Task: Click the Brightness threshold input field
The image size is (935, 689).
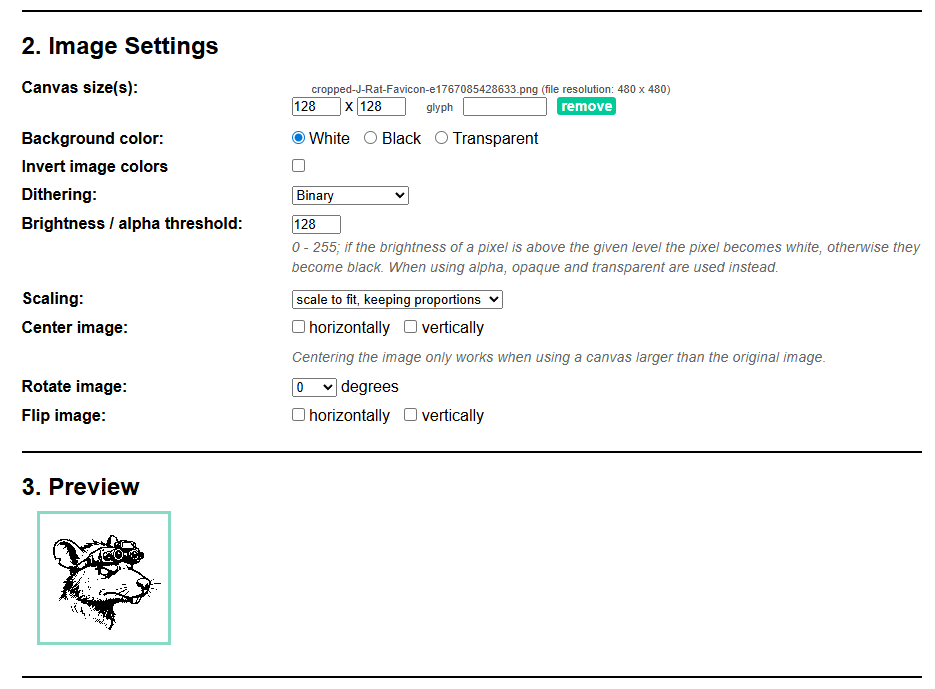Action: 316,224
